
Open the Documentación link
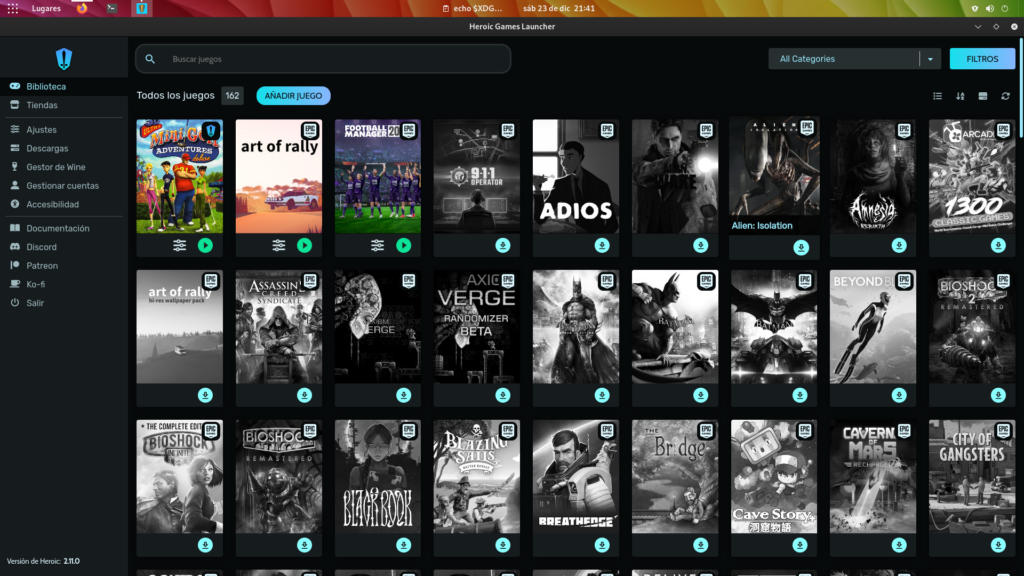click(x=58, y=228)
